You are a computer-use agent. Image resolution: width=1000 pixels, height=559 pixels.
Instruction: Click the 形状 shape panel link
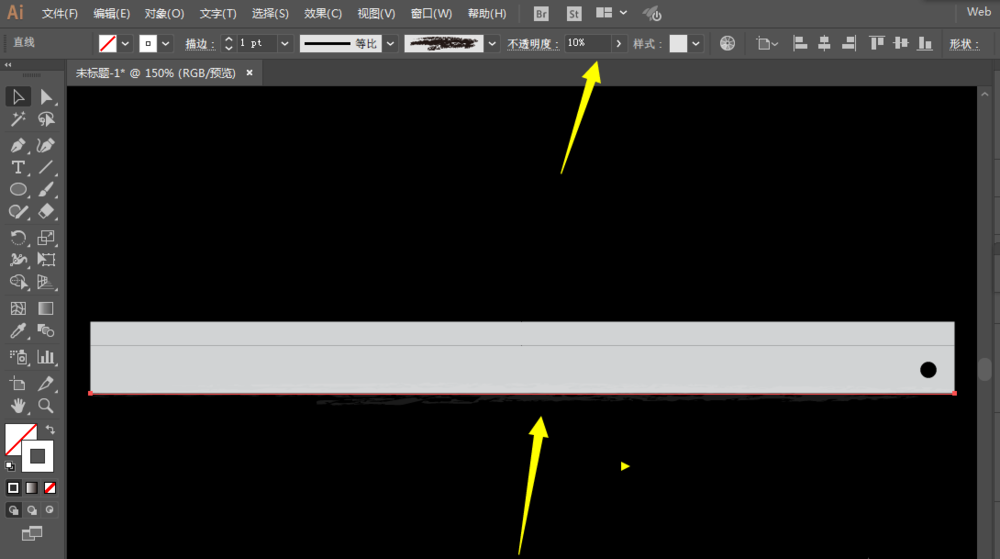(964, 43)
